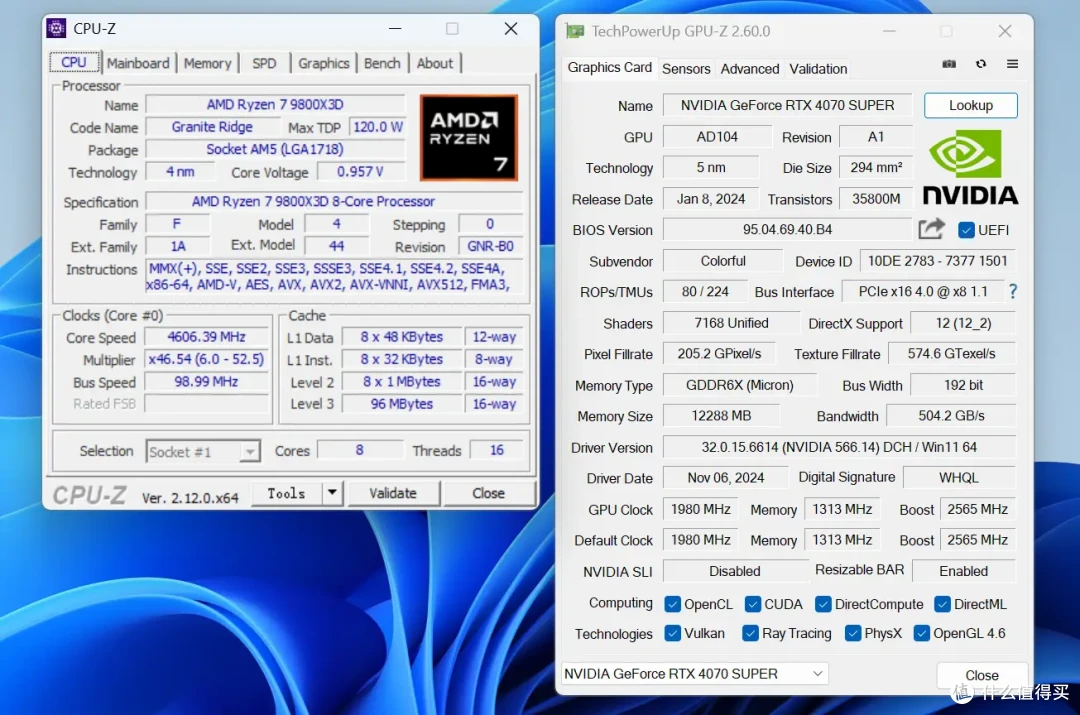Click the GPU Name field value
Image resolution: width=1080 pixels, height=715 pixels.
[787, 105]
